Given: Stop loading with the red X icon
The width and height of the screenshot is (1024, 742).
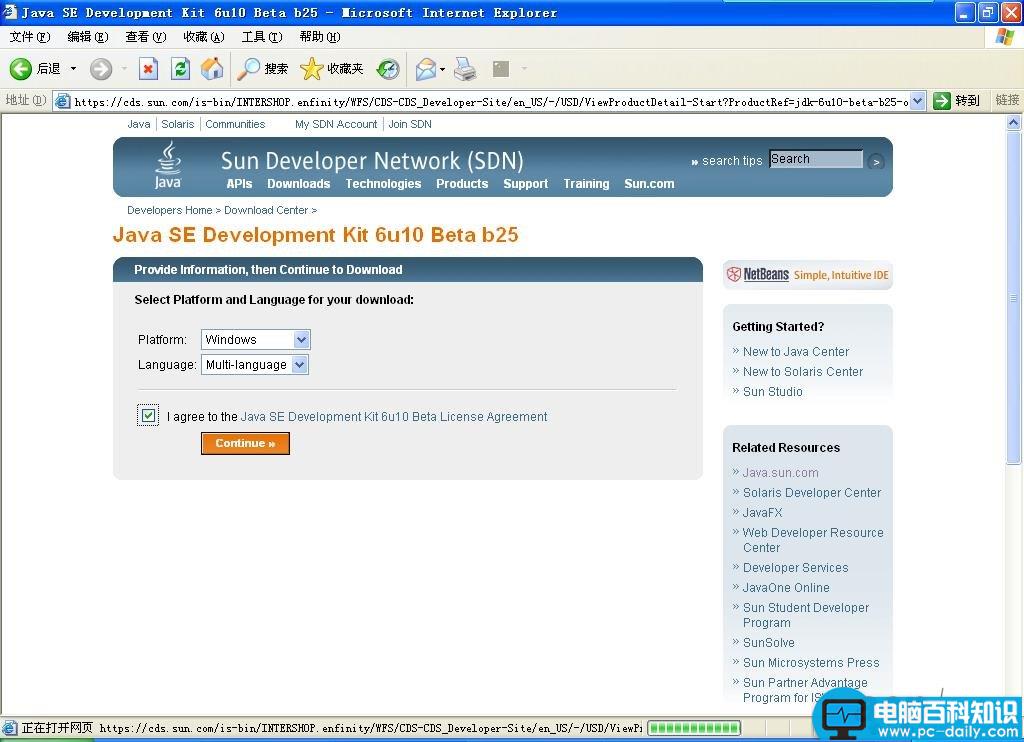Looking at the screenshot, I should pyautogui.click(x=148, y=69).
